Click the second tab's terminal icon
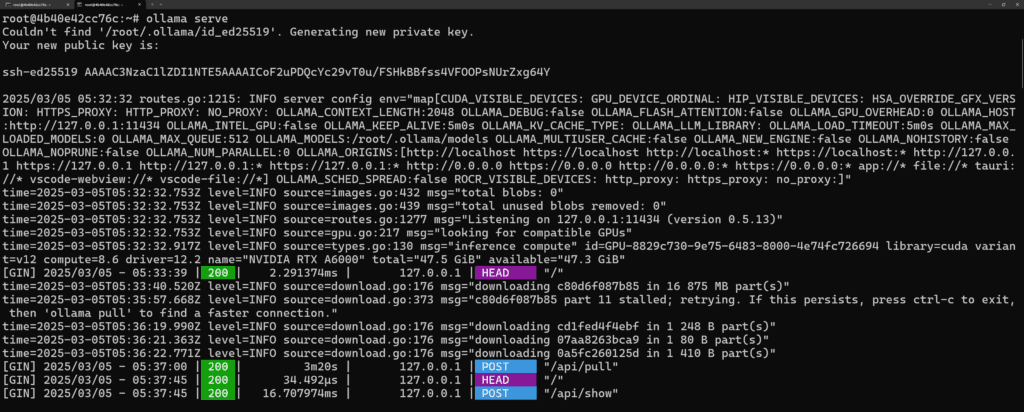 (79, 5)
